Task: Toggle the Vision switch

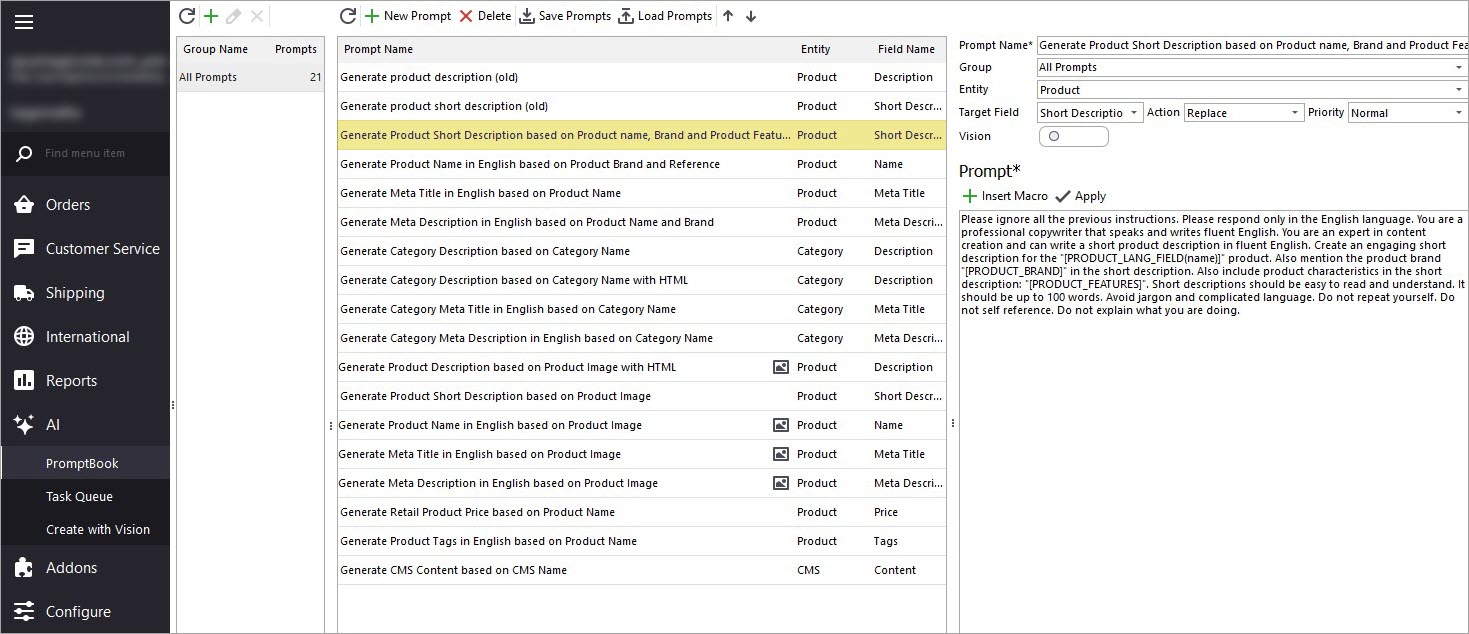Action: pyautogui.click(x=1074, y=136)
